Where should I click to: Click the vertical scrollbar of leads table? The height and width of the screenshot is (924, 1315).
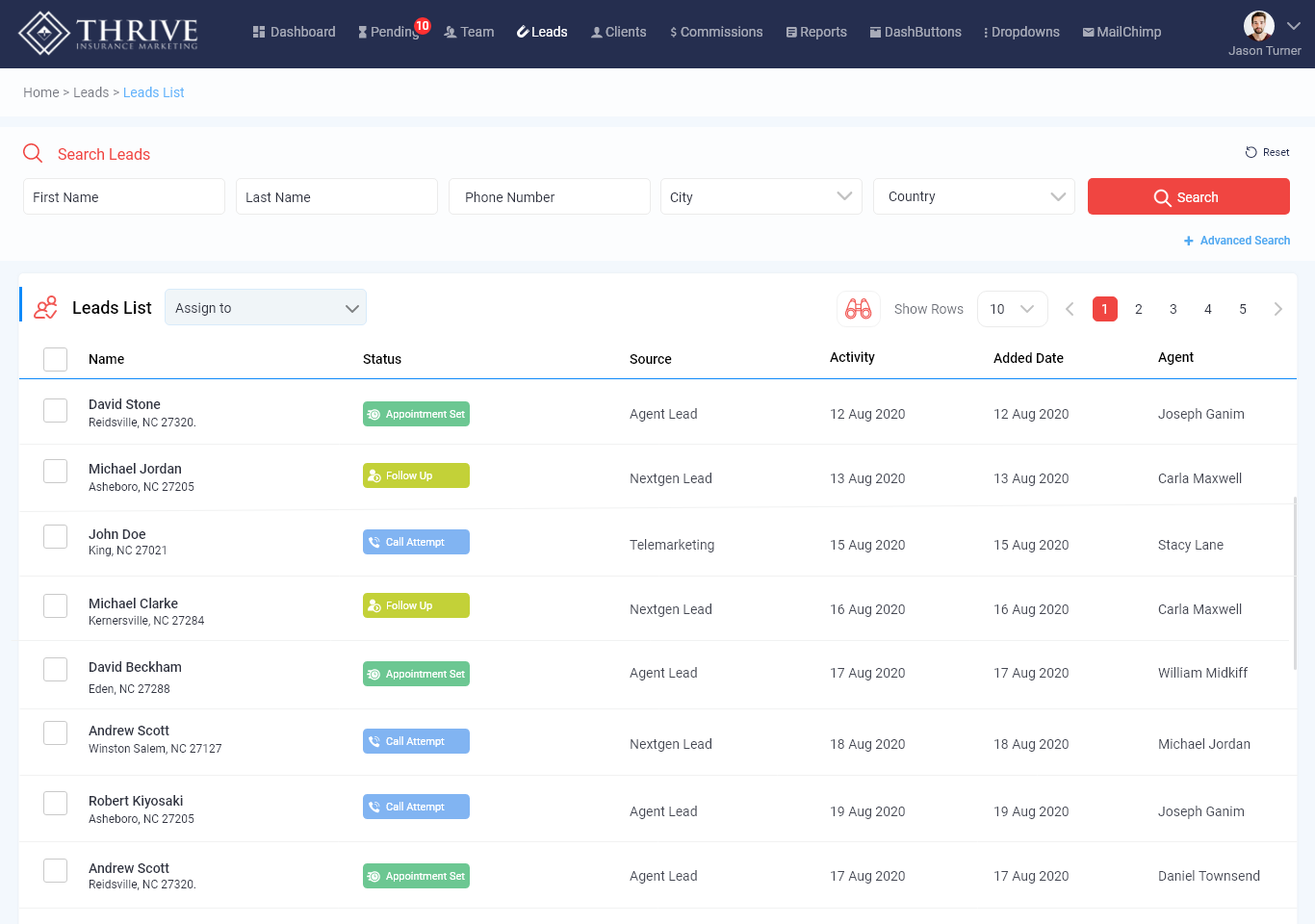pyautogui.click(x=1296, y=583)
